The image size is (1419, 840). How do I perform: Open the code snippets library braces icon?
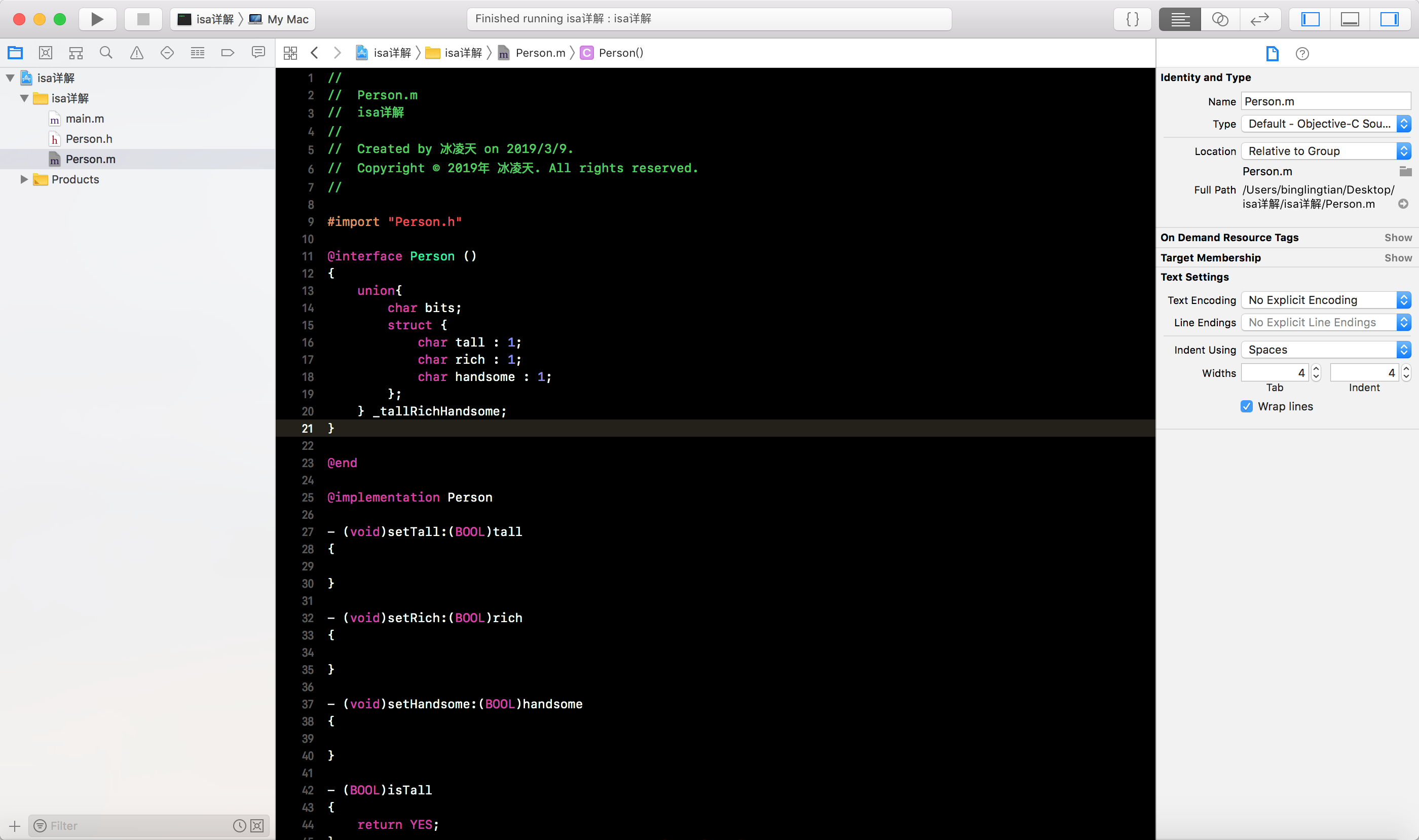1132,19
